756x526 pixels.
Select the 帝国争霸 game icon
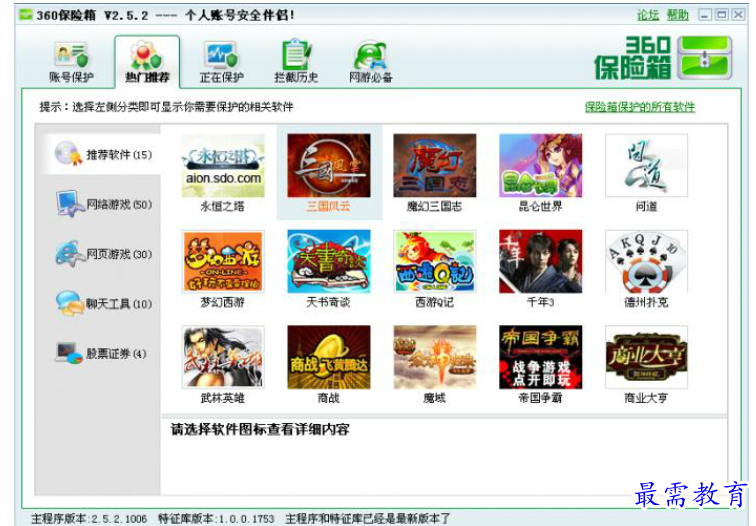pyautogui.click(x=540, y=357)
